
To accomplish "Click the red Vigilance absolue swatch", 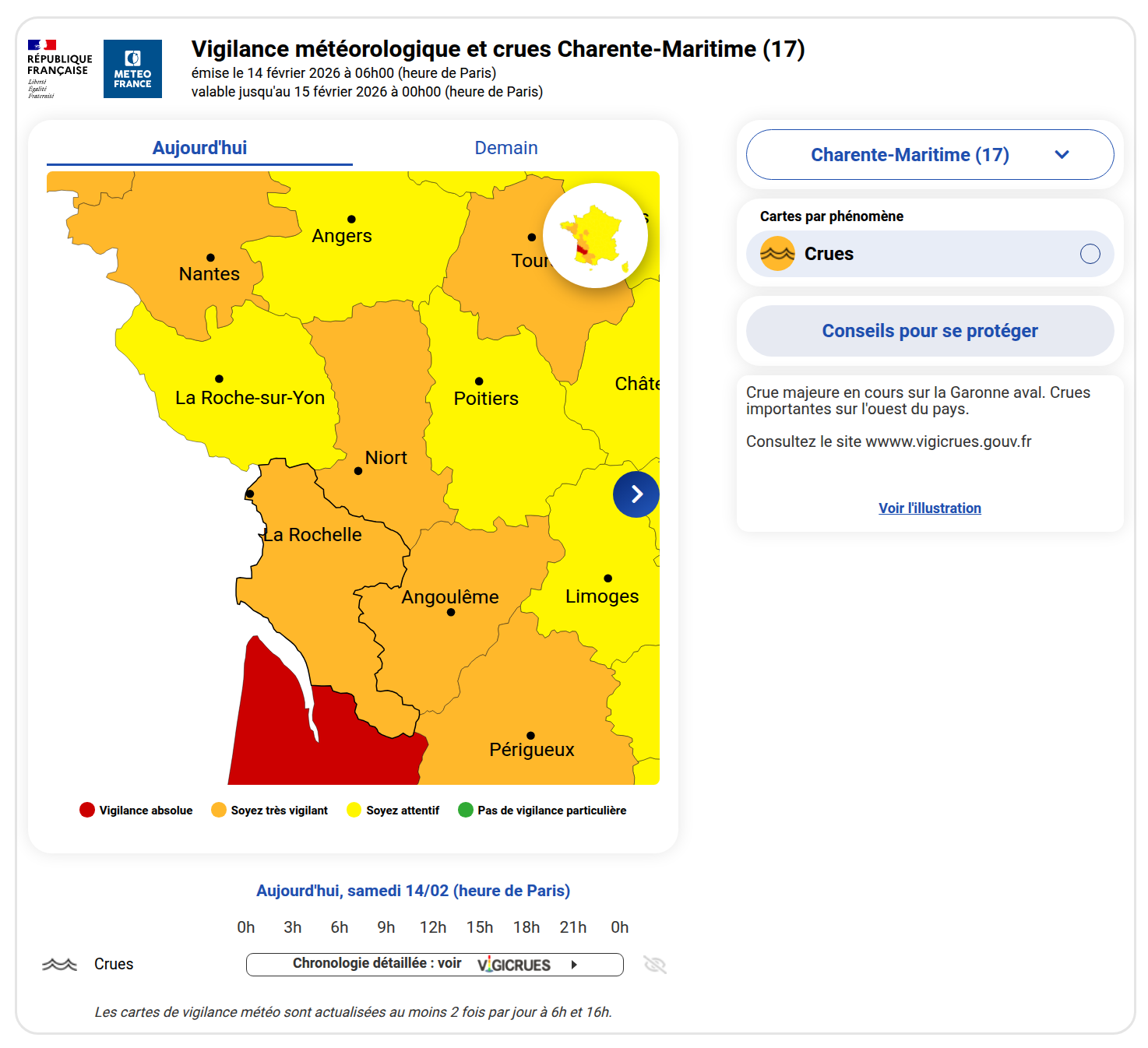I will (x=86, y=810).
